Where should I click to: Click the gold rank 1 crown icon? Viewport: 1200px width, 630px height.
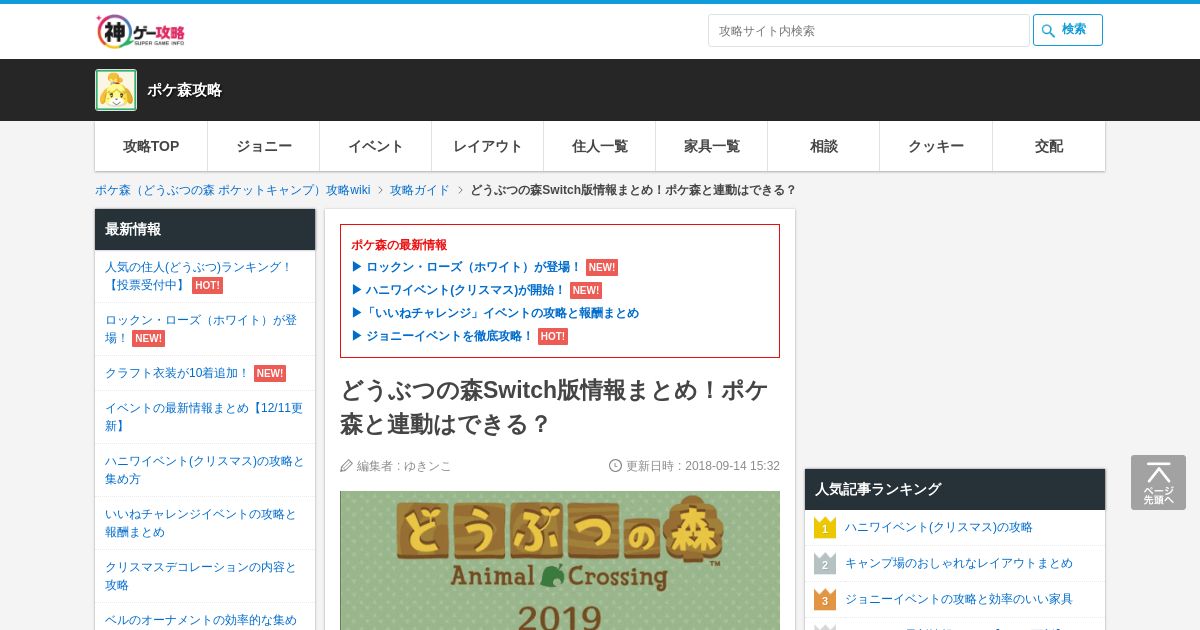pyautogui.click(x=825, y=527)
